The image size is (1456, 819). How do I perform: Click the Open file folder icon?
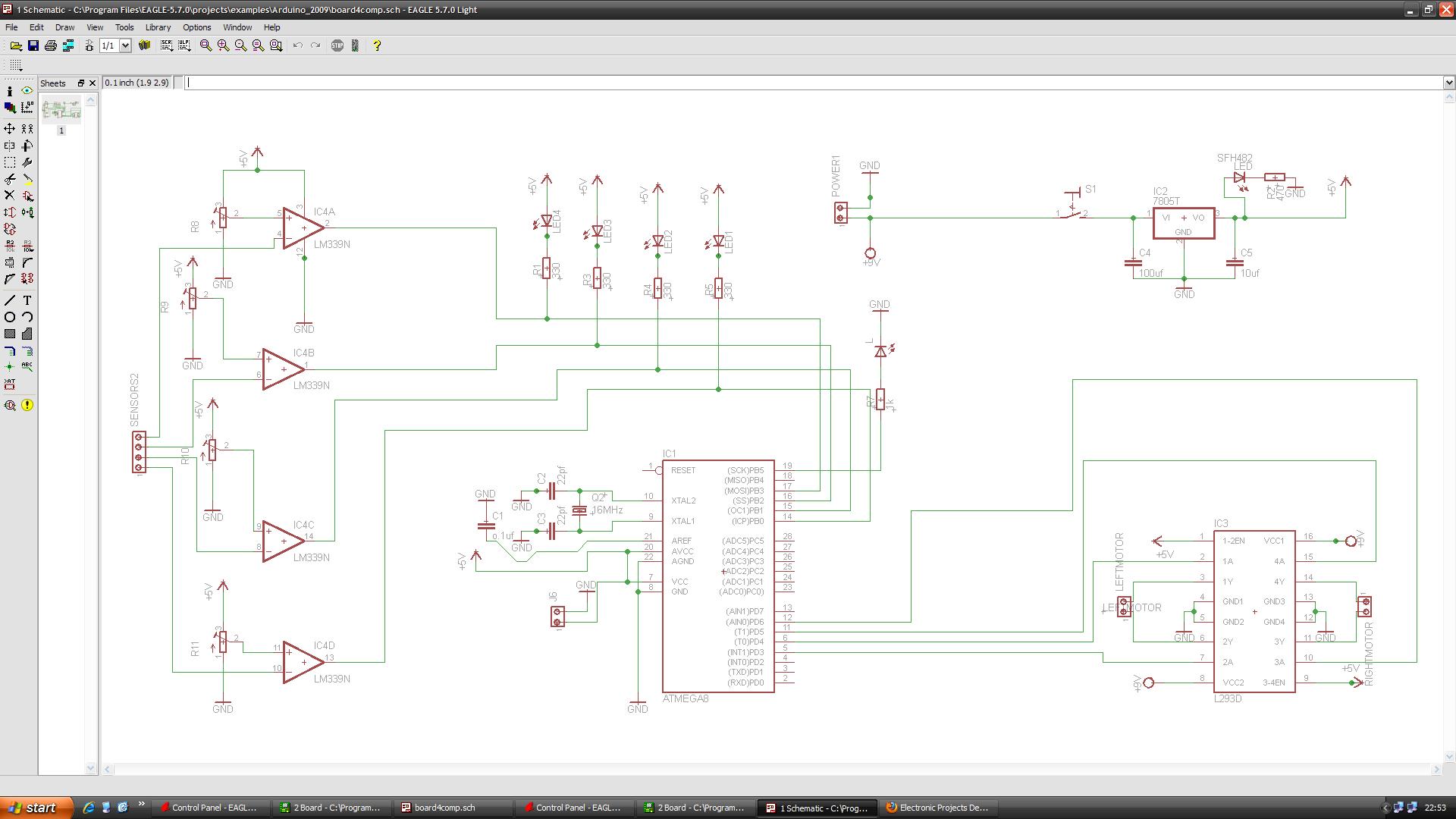[15, 45]
